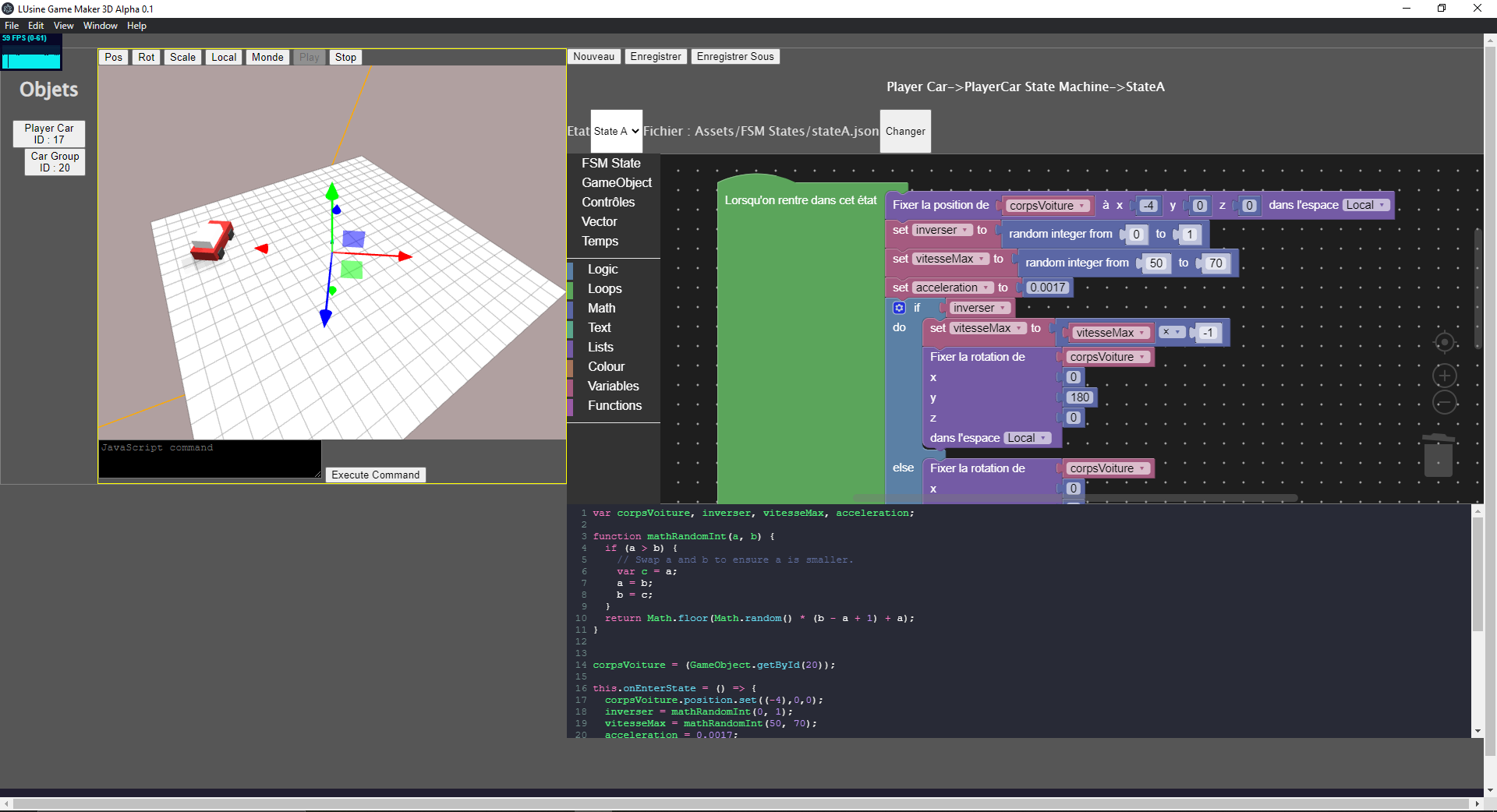Image resolution: width=1497 pixels, height=812 pixels.
Task: Select the Rot transform mode
Action: point(147,57)
